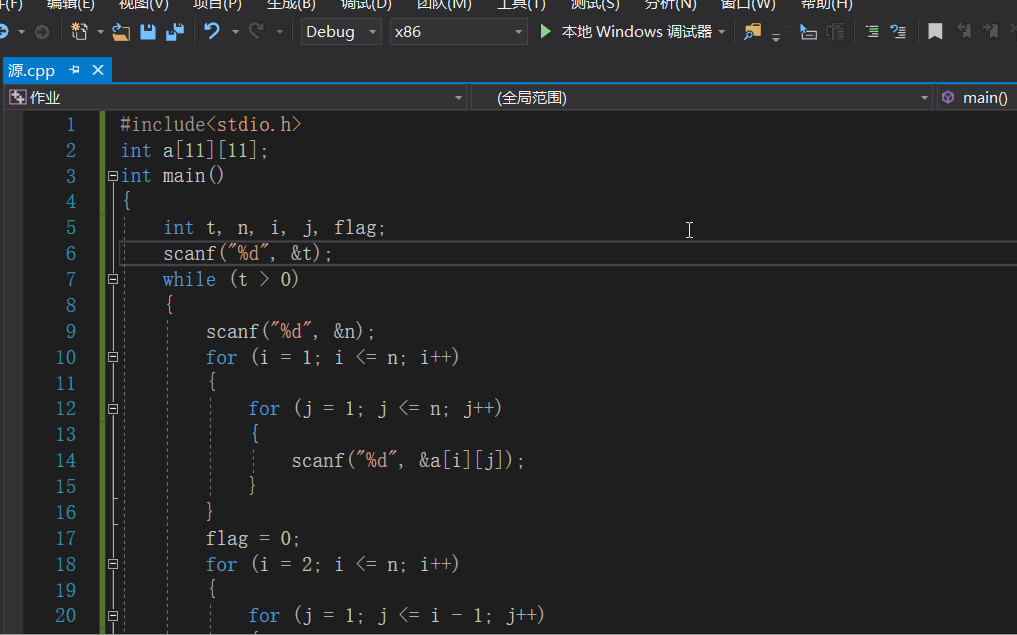Click the 本地 Windows 调试器 button label
Screen dimensions: 1017x635
(636, 32)
